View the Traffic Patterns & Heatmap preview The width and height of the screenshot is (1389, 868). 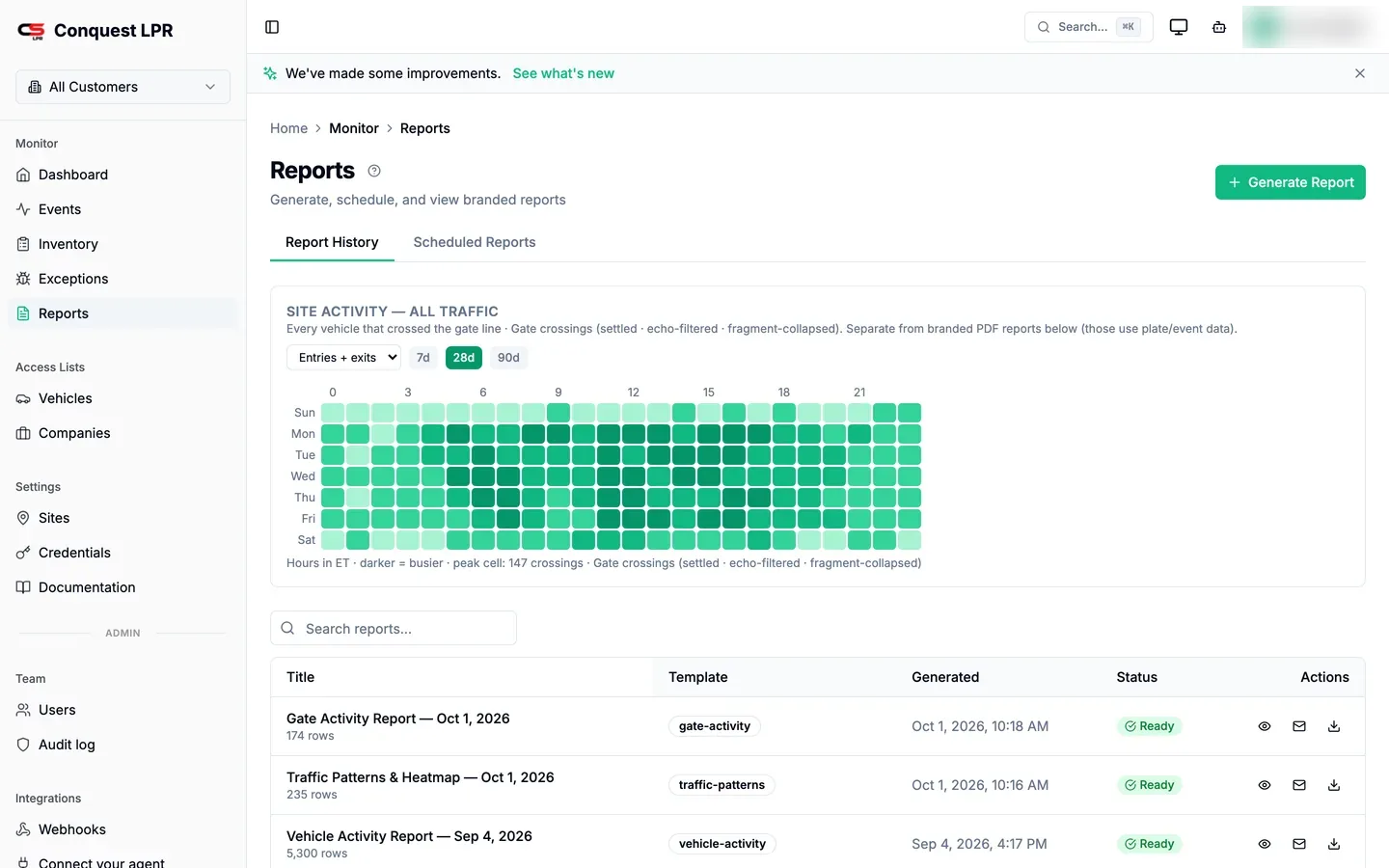point(1265,785)
